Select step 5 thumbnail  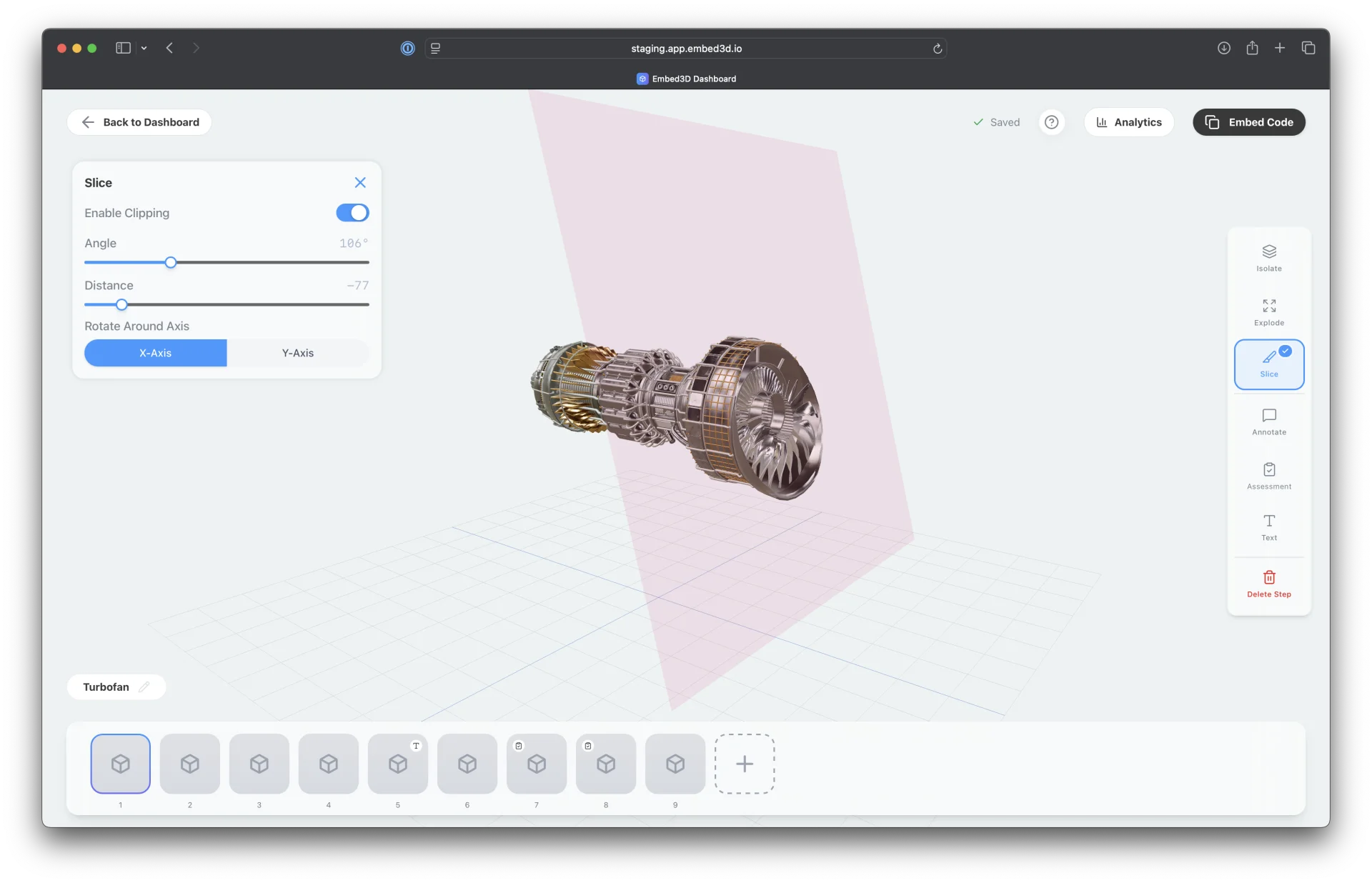pyautogui.click(x=397, y=764)
